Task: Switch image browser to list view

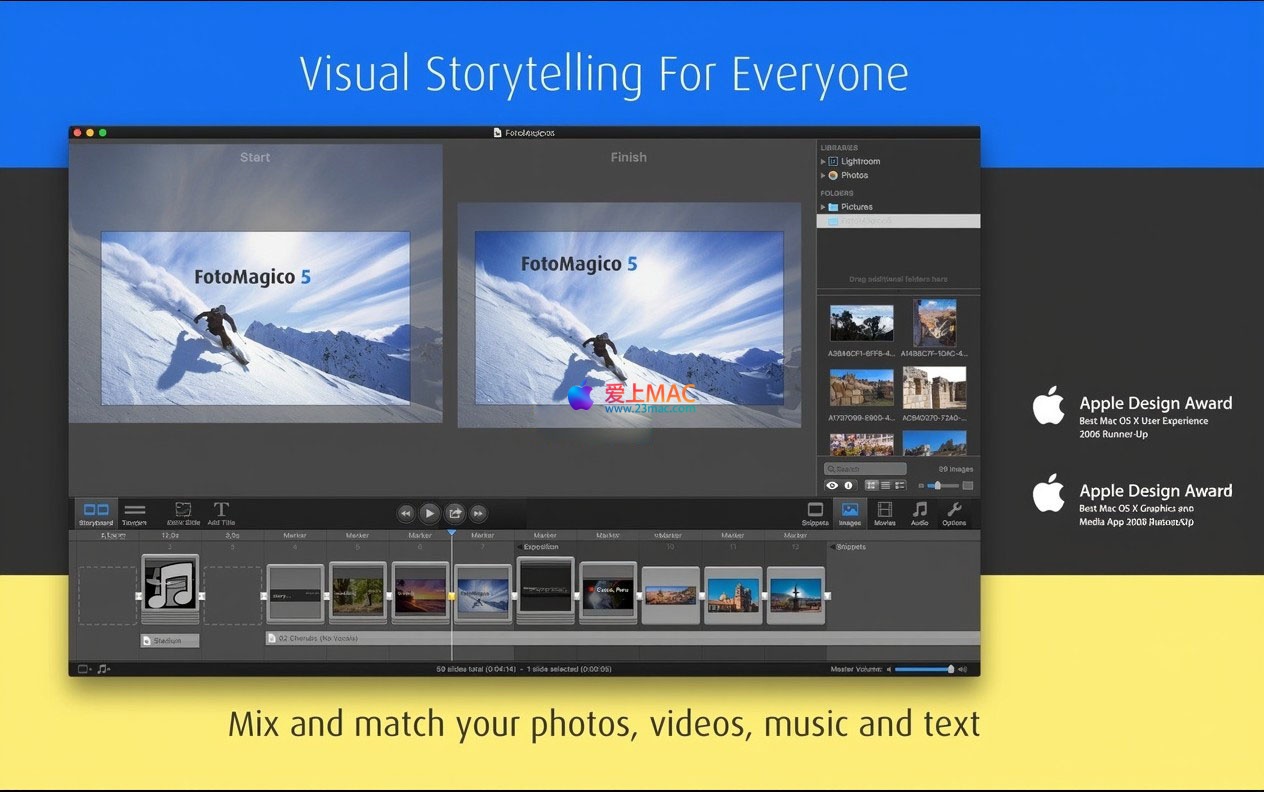Action: click(x=885, y=485)
